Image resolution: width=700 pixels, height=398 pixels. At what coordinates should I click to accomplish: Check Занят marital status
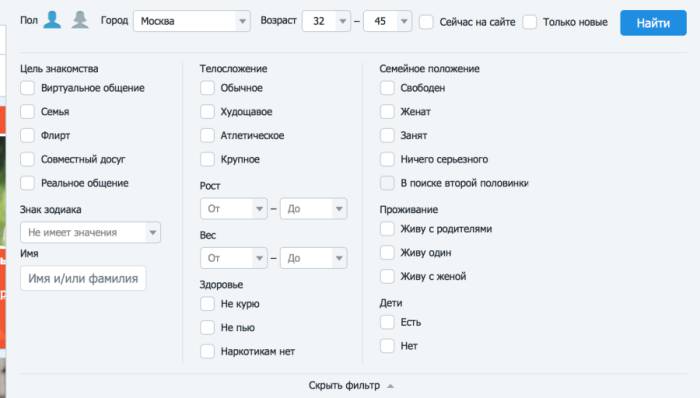coord(387,135)
